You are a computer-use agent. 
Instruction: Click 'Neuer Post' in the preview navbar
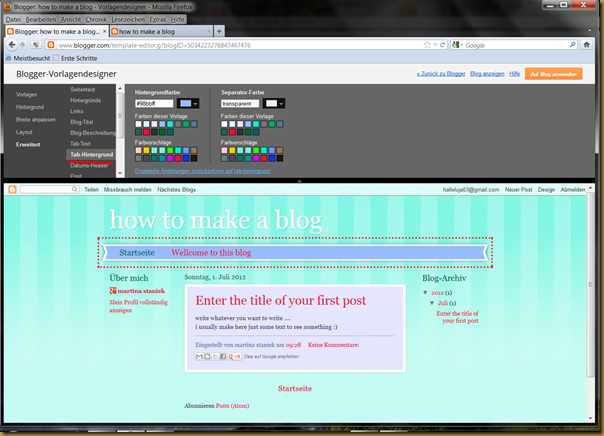[x=518, y=189]
